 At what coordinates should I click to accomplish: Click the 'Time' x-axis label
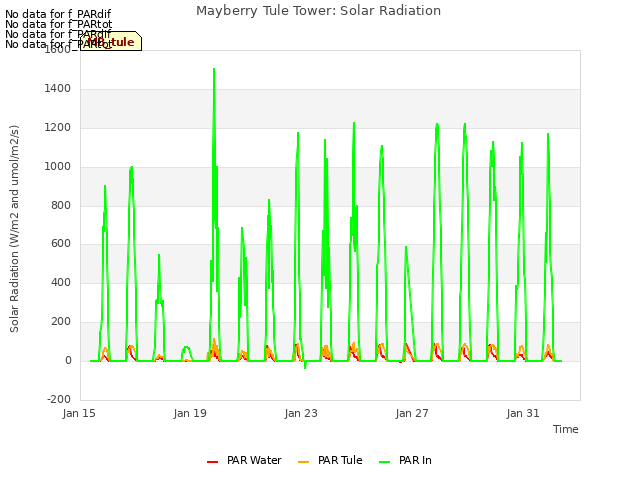click(x=566, y=429)
